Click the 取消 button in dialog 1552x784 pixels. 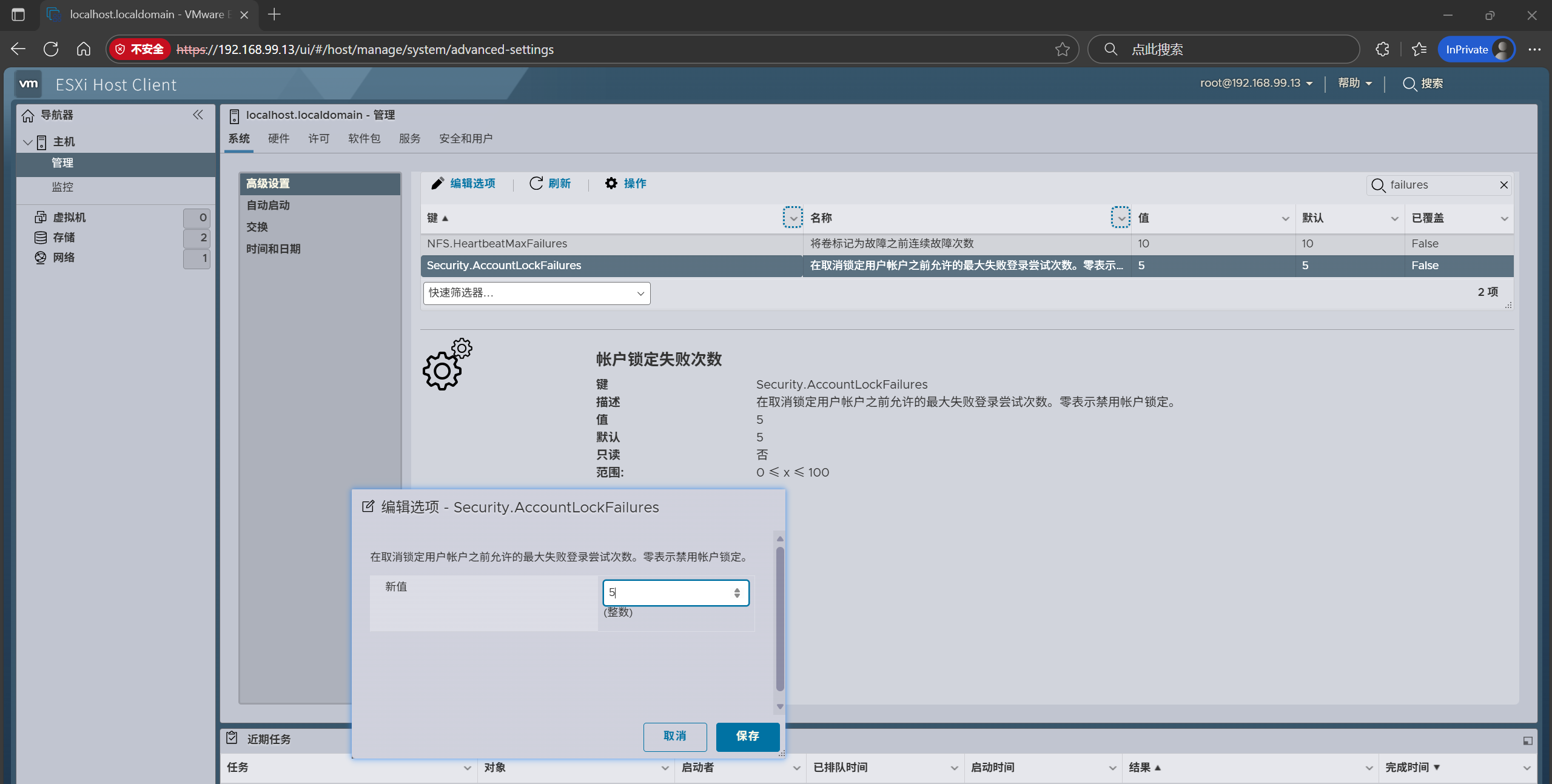(675, 737)
